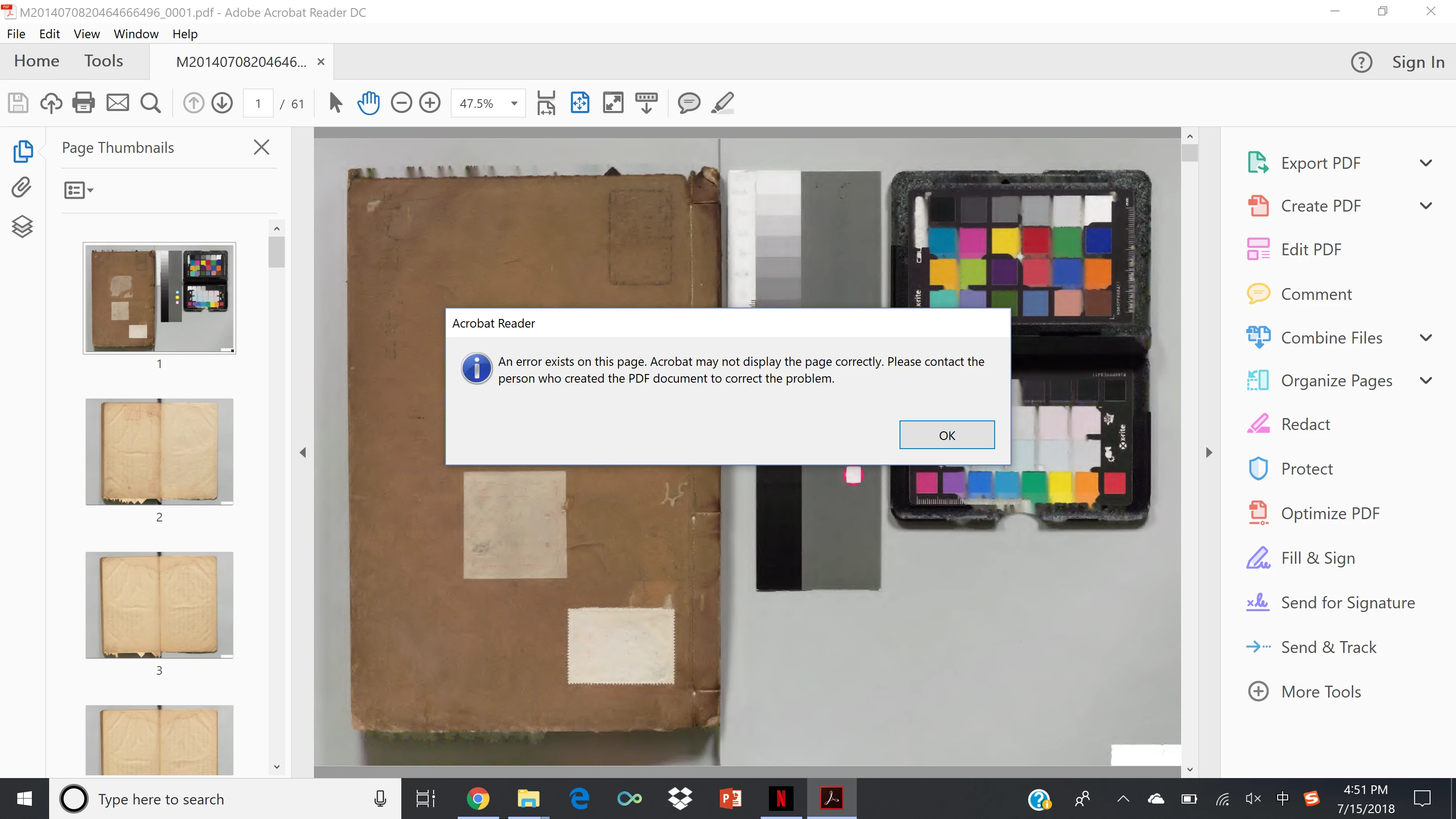Open the Layers panel icon
The height and width of the screenshot is (819, 1456).
(x=22, y=227)
